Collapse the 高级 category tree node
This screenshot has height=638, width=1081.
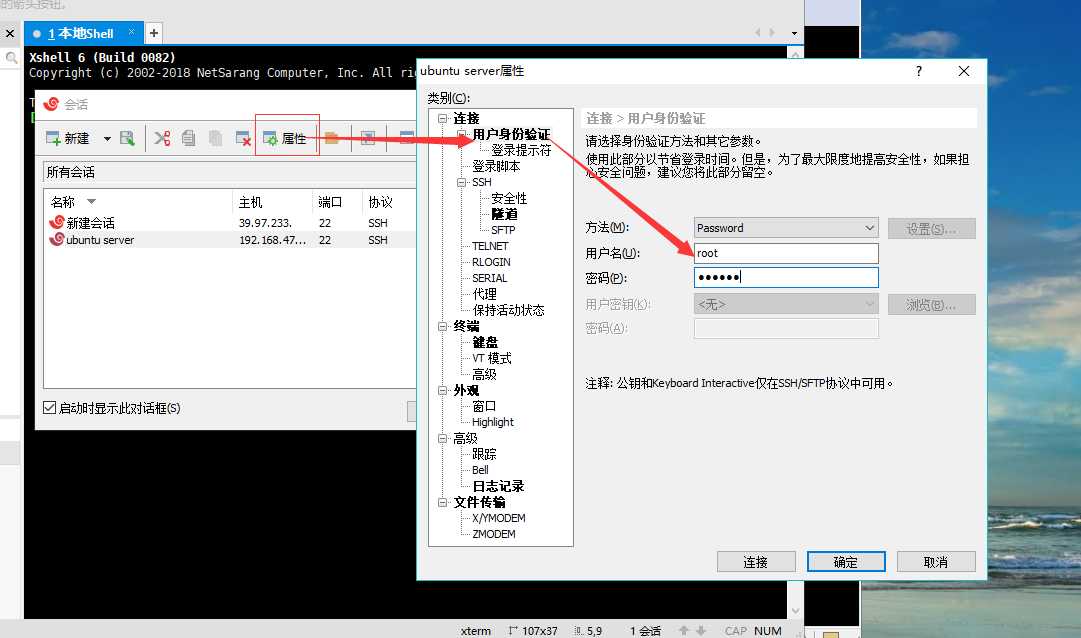coord(443,438)
